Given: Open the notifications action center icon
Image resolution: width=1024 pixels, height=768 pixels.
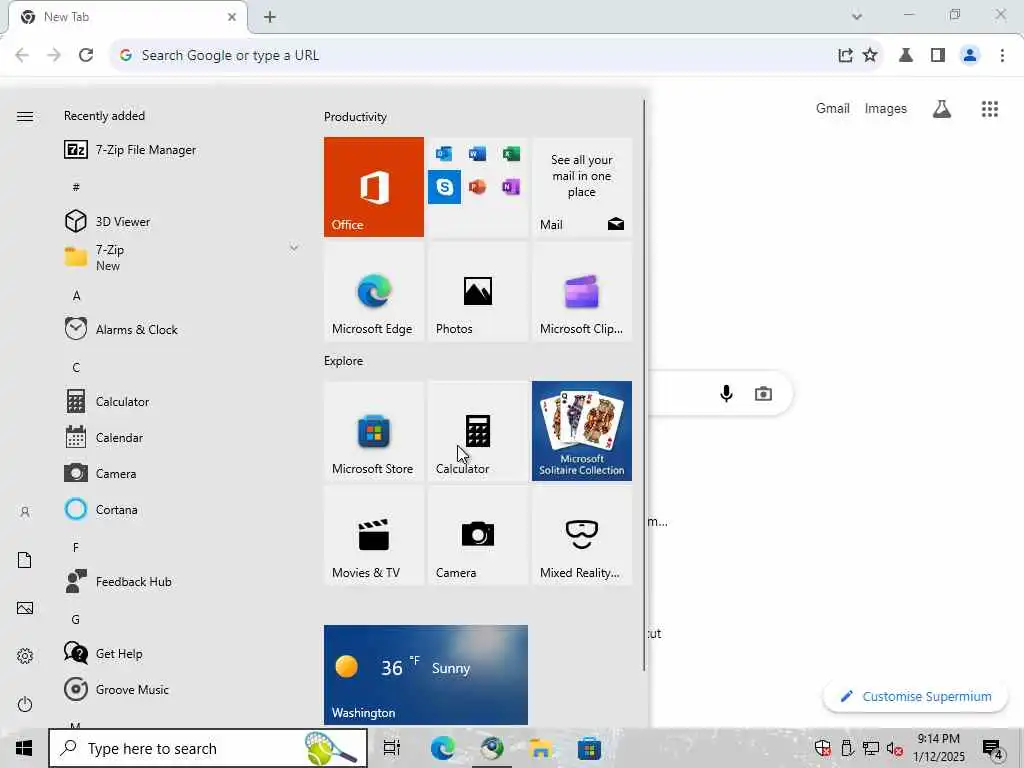Looking at the screenshot, I should tap(993, 748).
